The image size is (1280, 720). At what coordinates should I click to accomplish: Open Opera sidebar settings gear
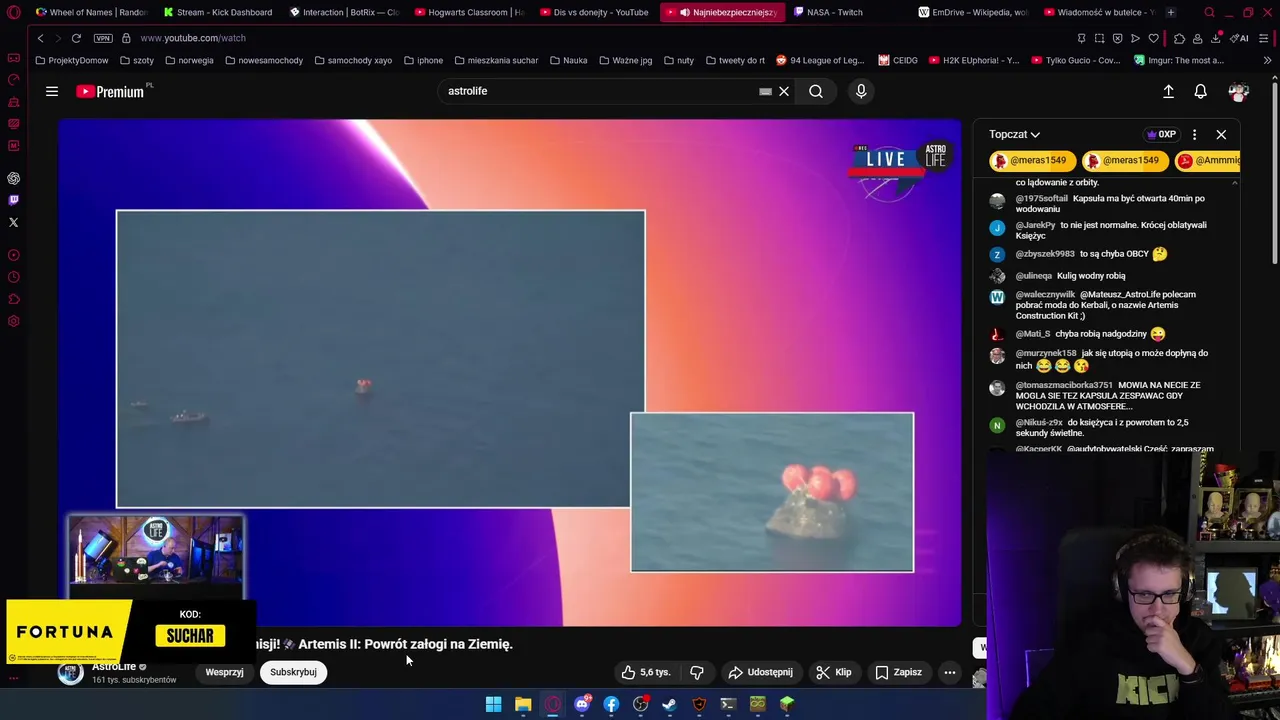14,321
